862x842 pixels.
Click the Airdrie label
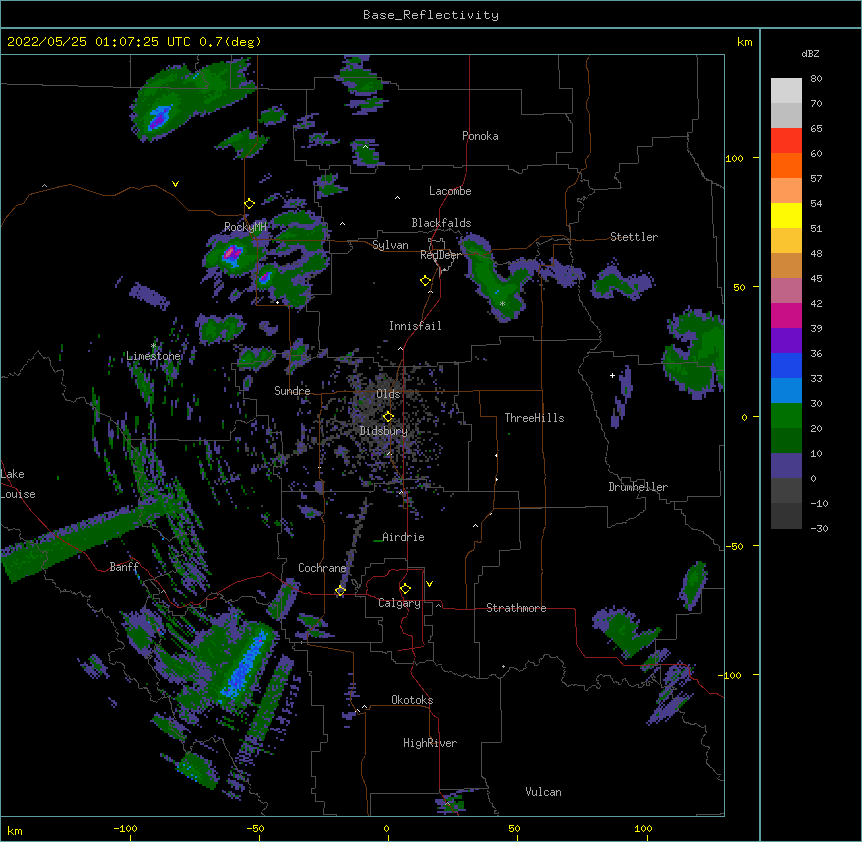pos(403,537)
